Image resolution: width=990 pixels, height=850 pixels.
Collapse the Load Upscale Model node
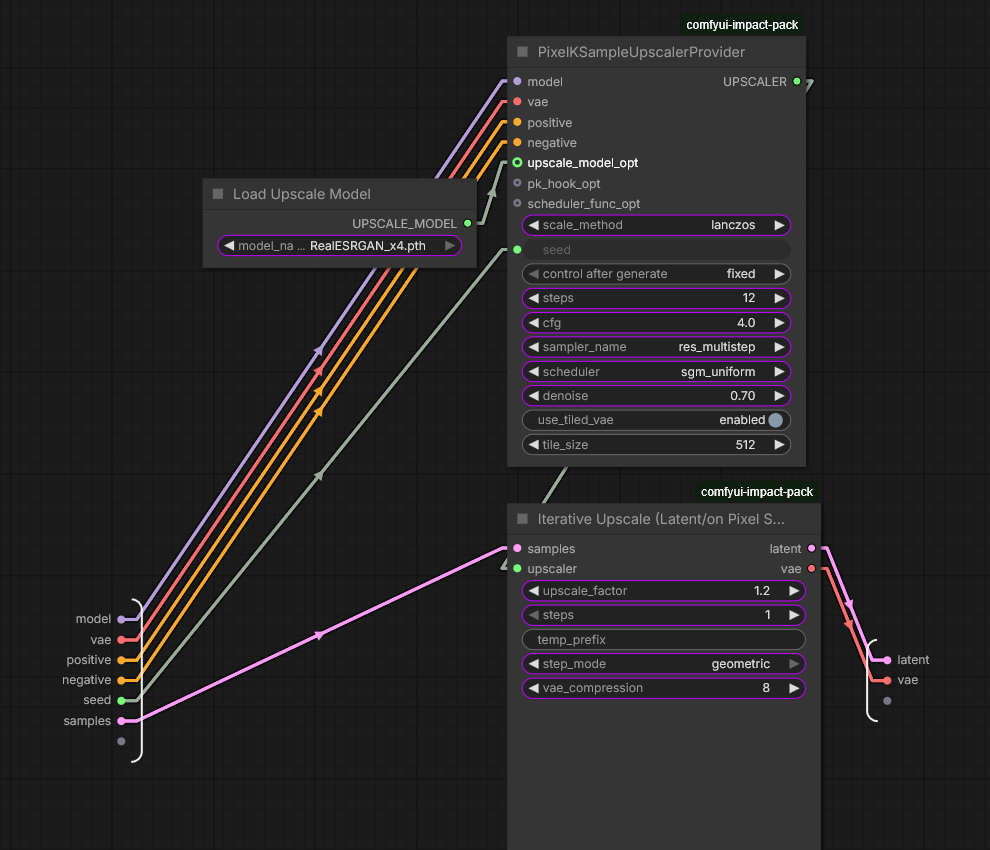click(218, 194)
